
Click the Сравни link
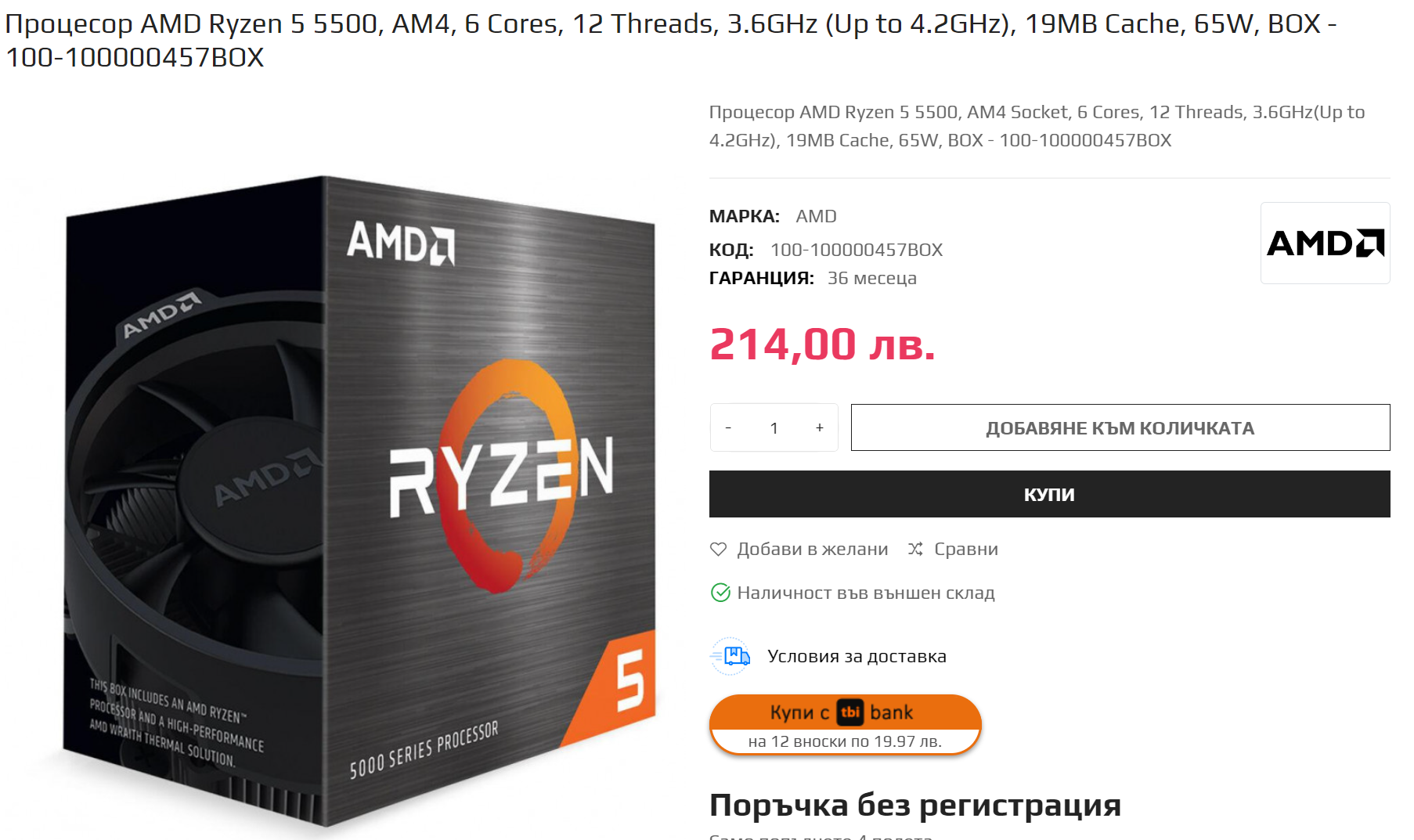(x=965, y=550)
